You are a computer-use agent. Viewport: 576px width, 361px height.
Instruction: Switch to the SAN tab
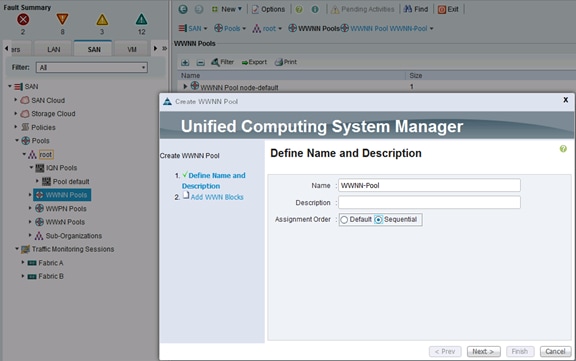94,49
